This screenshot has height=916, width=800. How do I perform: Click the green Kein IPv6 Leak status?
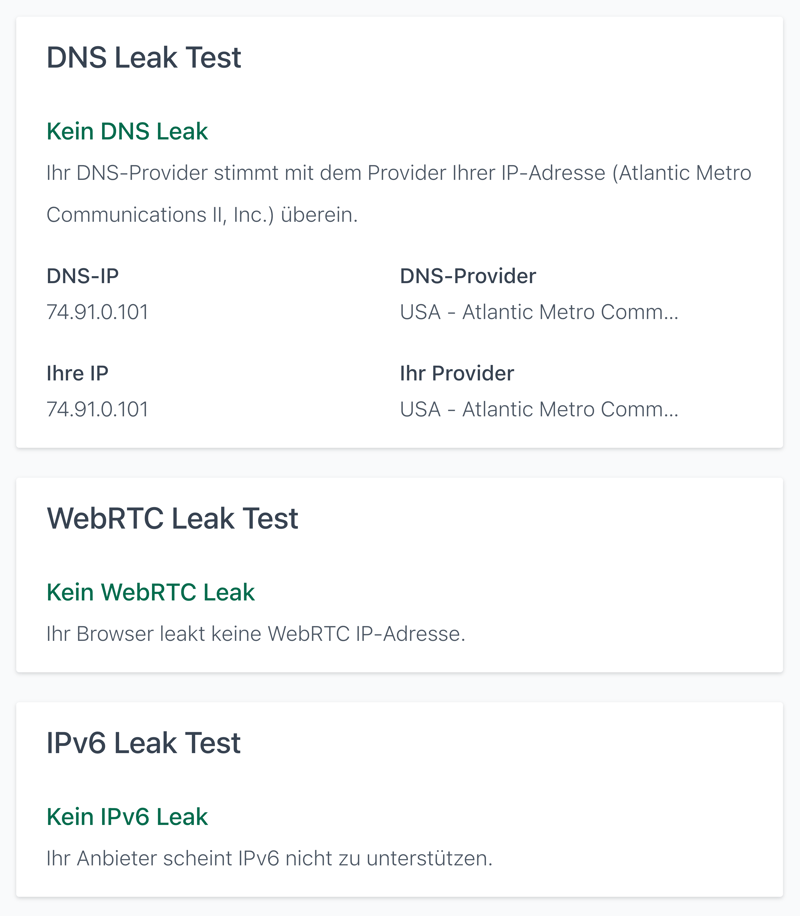click(127, 817)
